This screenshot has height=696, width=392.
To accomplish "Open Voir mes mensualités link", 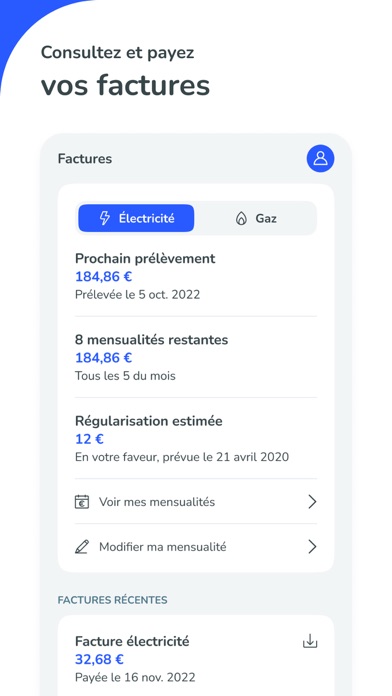I will tap(196, 502).
